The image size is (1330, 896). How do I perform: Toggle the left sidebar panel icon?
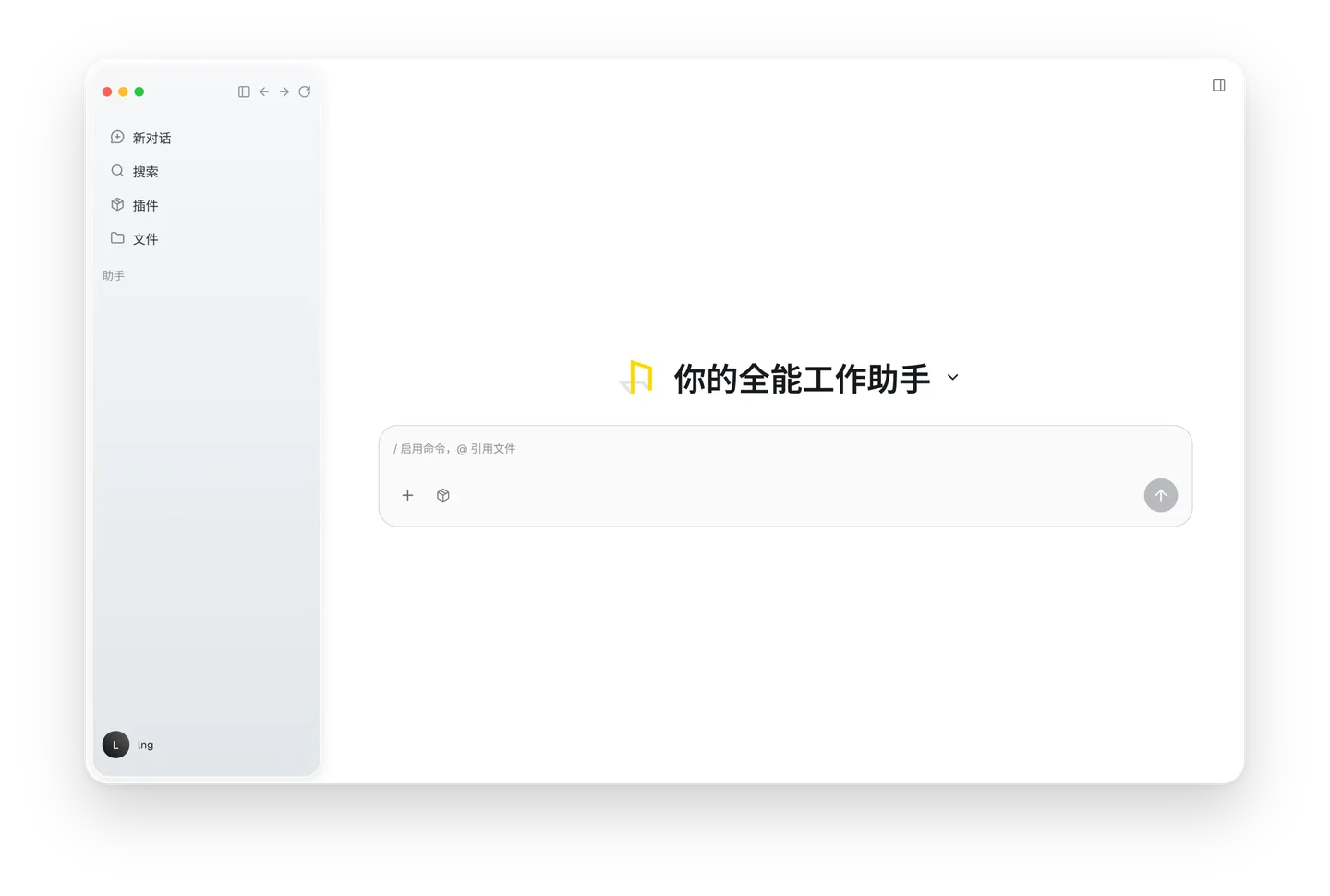coord(244,91)
